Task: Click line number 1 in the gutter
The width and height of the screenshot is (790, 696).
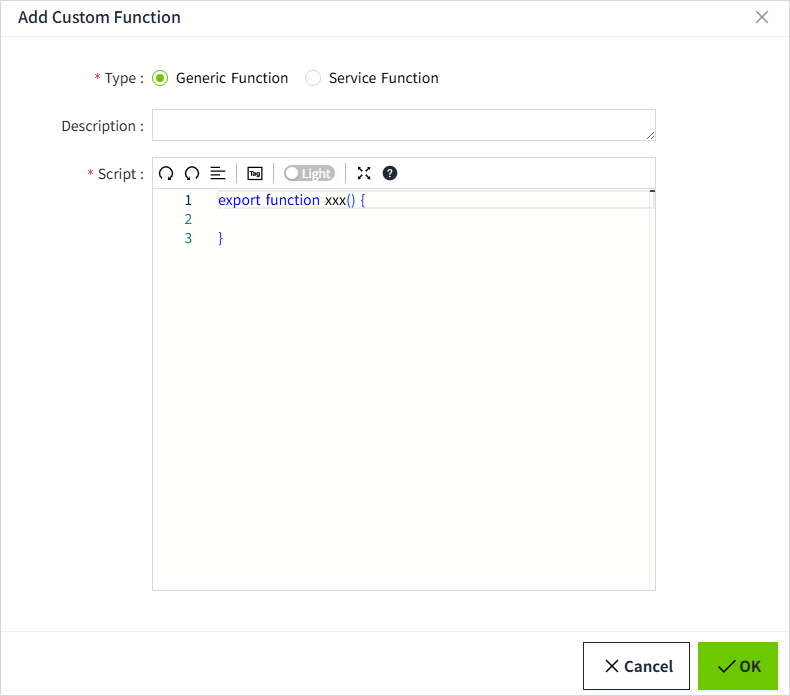Action: click(x=188, y=200)
